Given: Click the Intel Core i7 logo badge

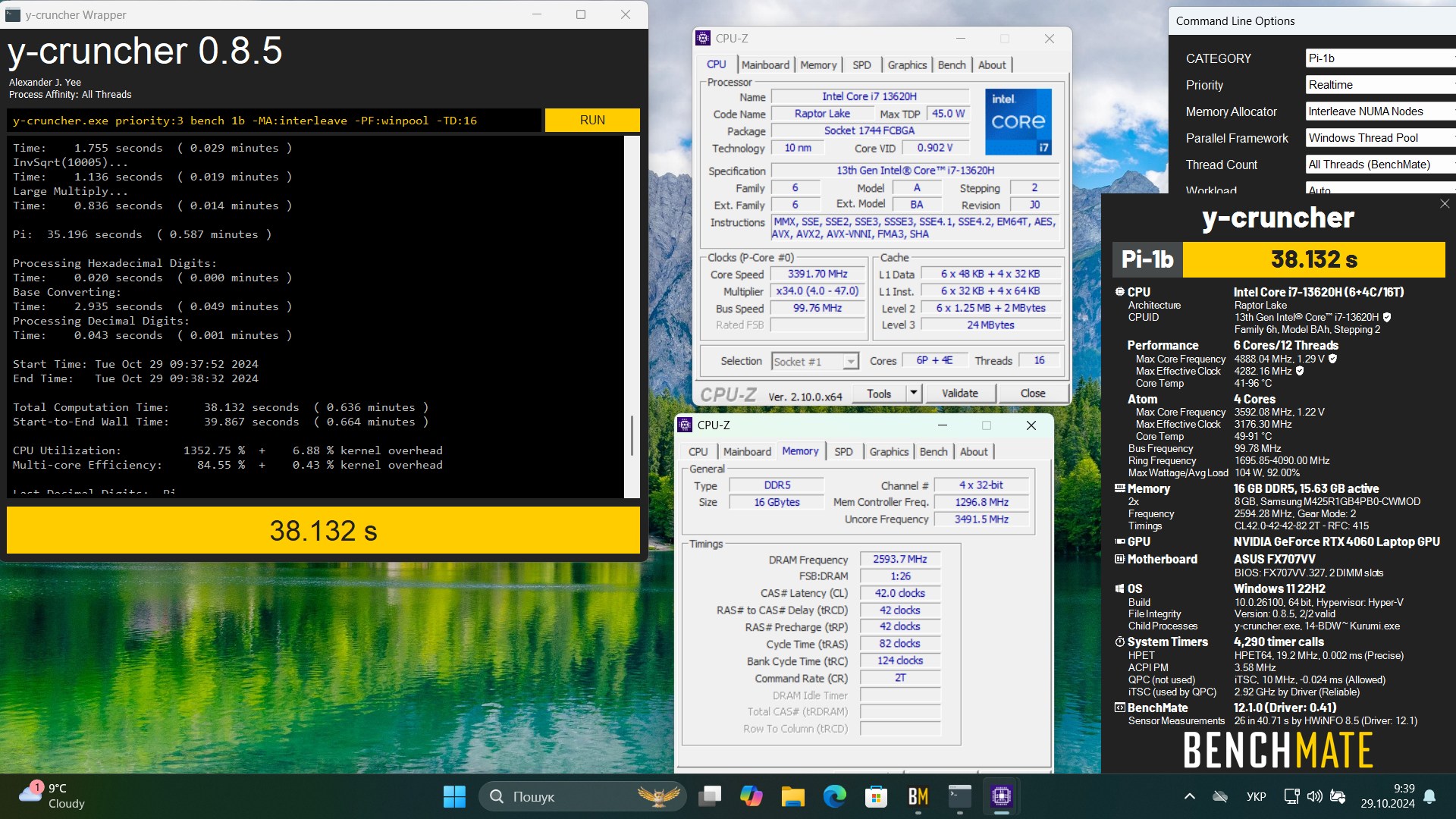Looking at the screenshot, I should point(1018,122).
